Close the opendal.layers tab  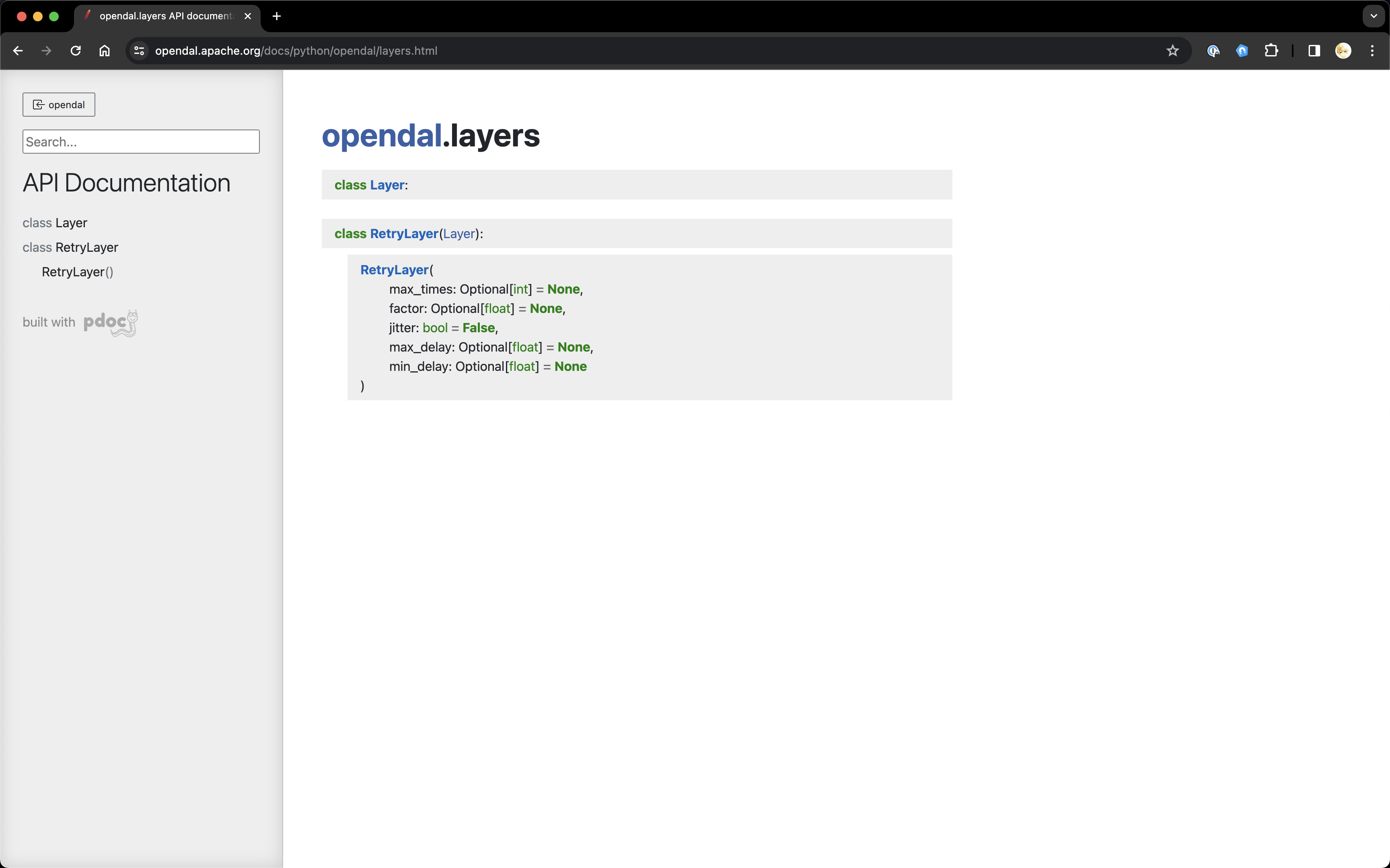click(248, 16)
